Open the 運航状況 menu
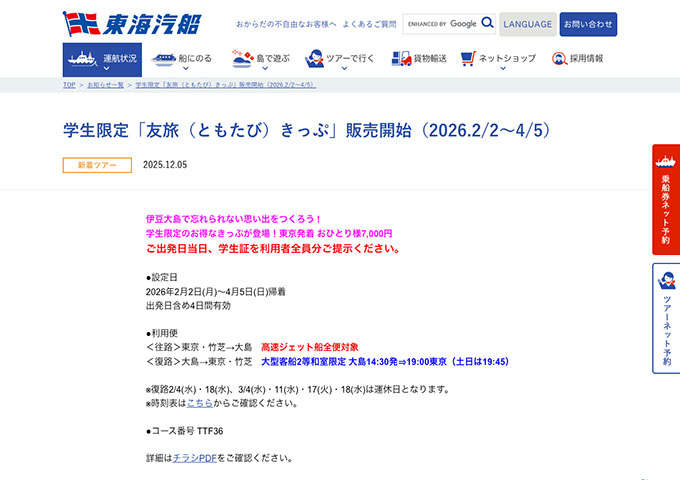This screenshot has width=680, height=480. (102, 60)
